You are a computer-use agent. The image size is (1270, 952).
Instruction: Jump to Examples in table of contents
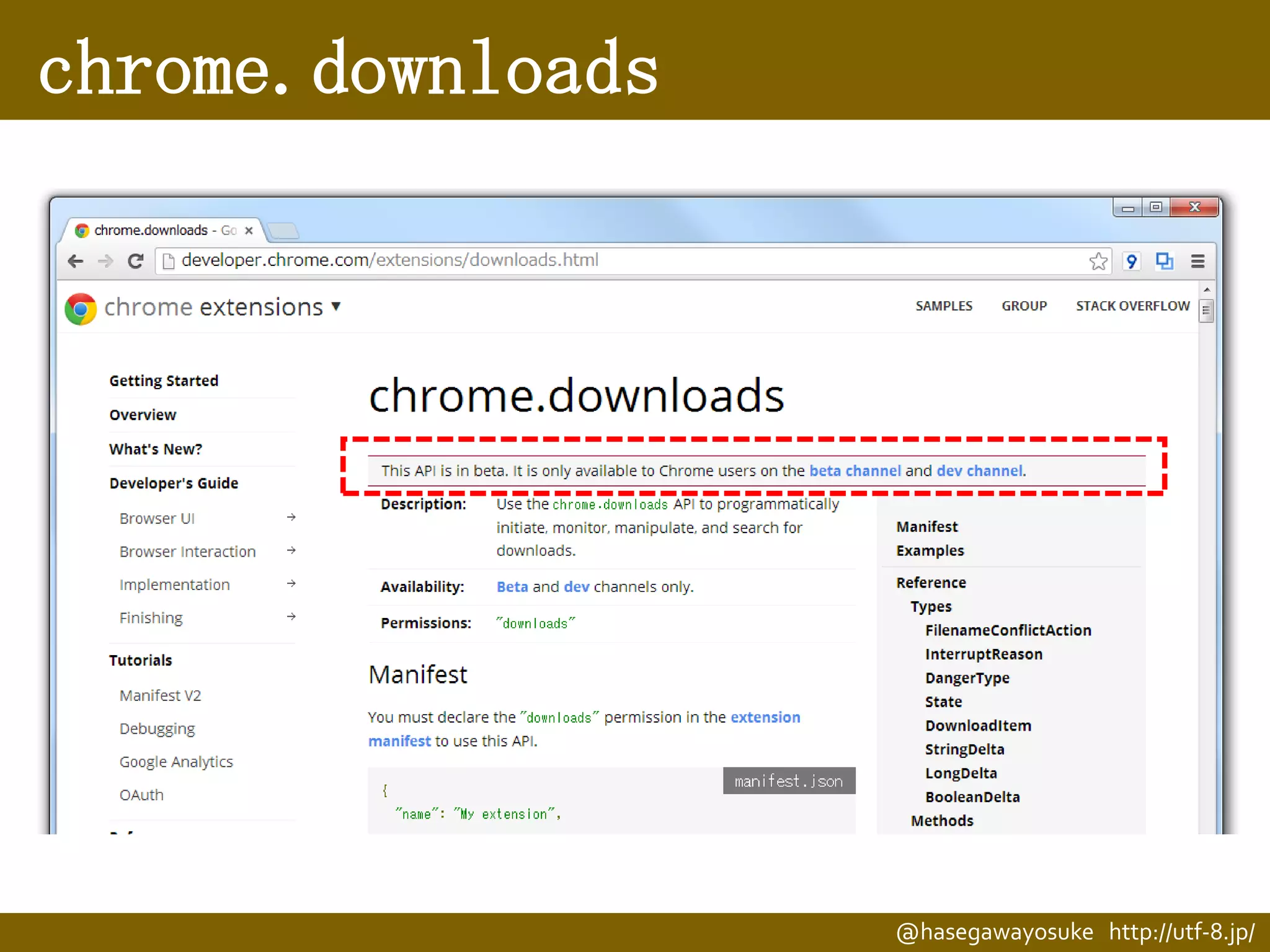[x=930, y=551]
